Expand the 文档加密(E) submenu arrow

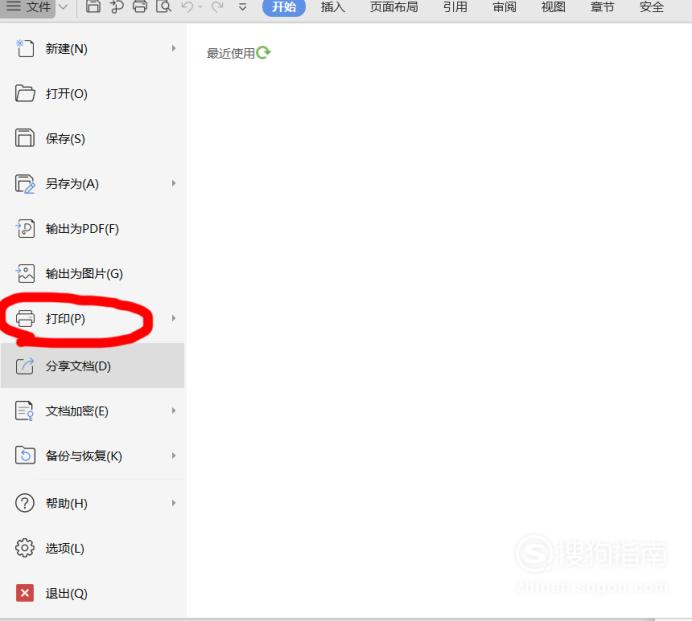[173, 410]
